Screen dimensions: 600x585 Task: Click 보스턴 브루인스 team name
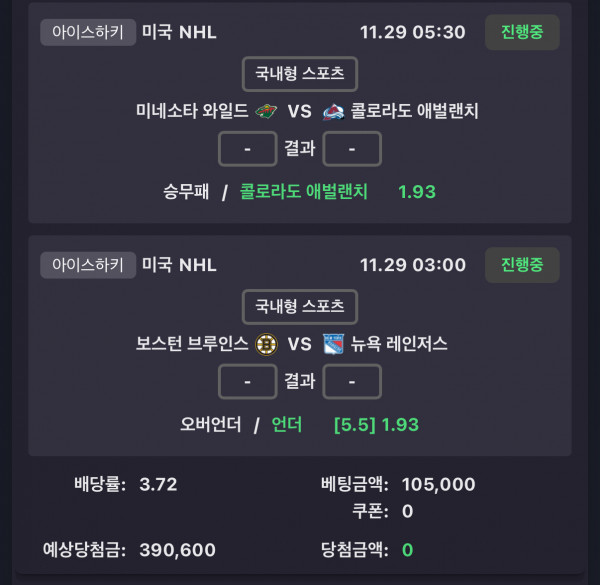coord(192,344)
